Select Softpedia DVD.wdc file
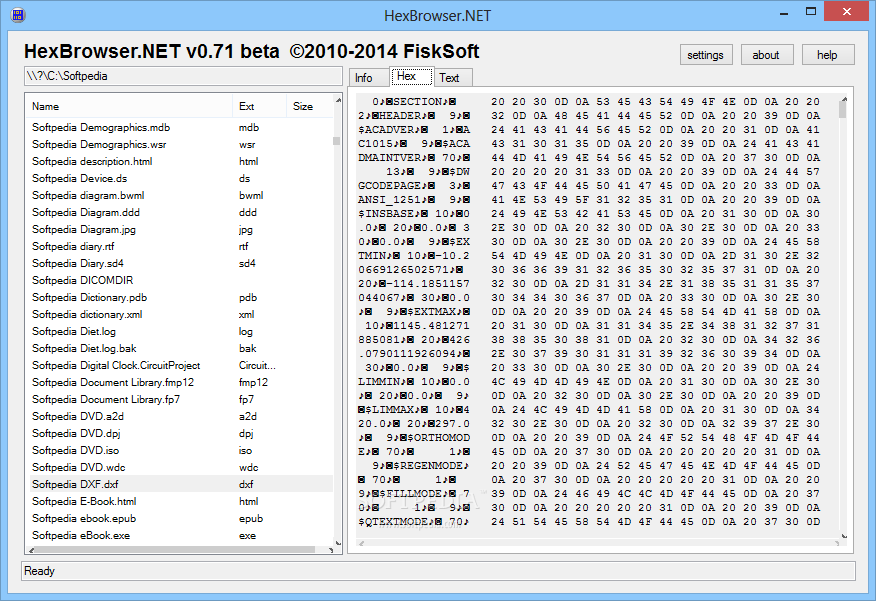The width and height of the screenshot is (876, 601). click(x=180, y=468)
